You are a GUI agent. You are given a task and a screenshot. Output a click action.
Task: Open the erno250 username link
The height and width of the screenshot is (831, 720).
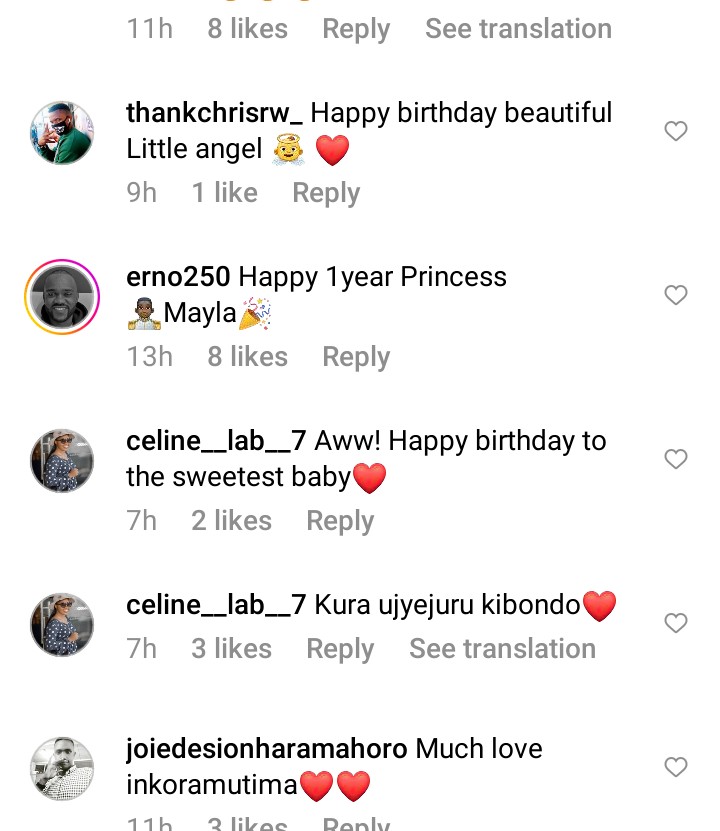[x=178, y=277]
